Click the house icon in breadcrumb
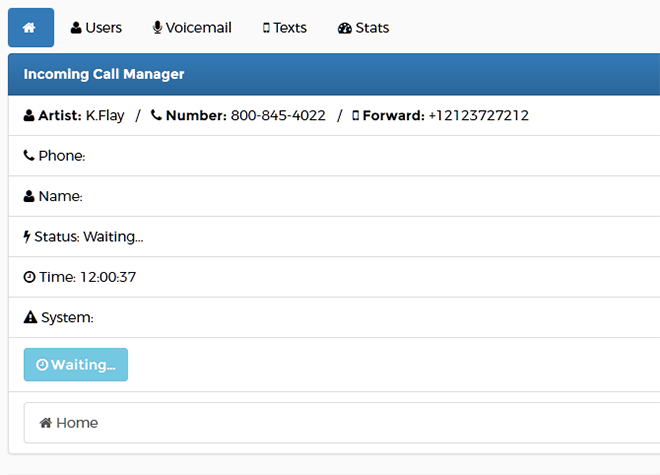Screen dimensions: 660x475 (46, 422)
